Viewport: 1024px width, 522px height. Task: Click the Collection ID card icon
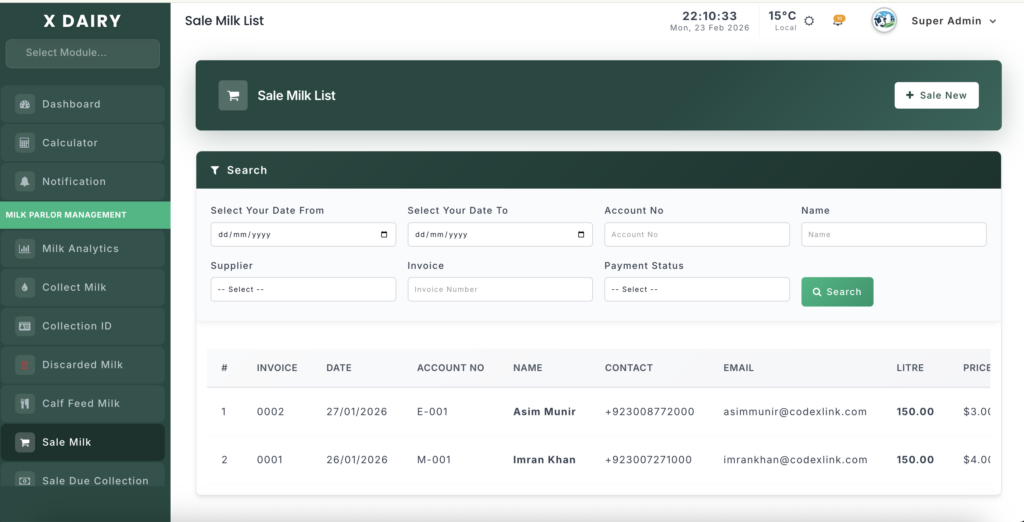coord(25,326)
